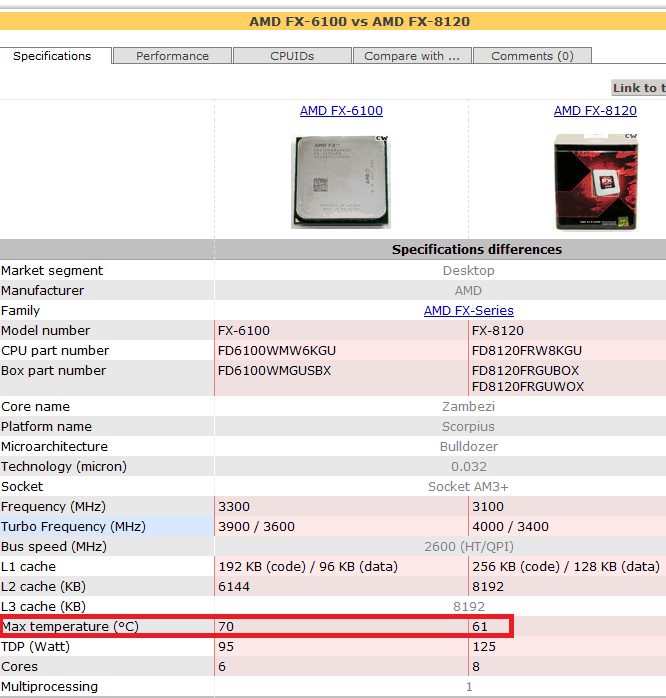This screenshot has width=666, height=698.
Task: Click the 70 max temperature value
Action: [226, 627]
